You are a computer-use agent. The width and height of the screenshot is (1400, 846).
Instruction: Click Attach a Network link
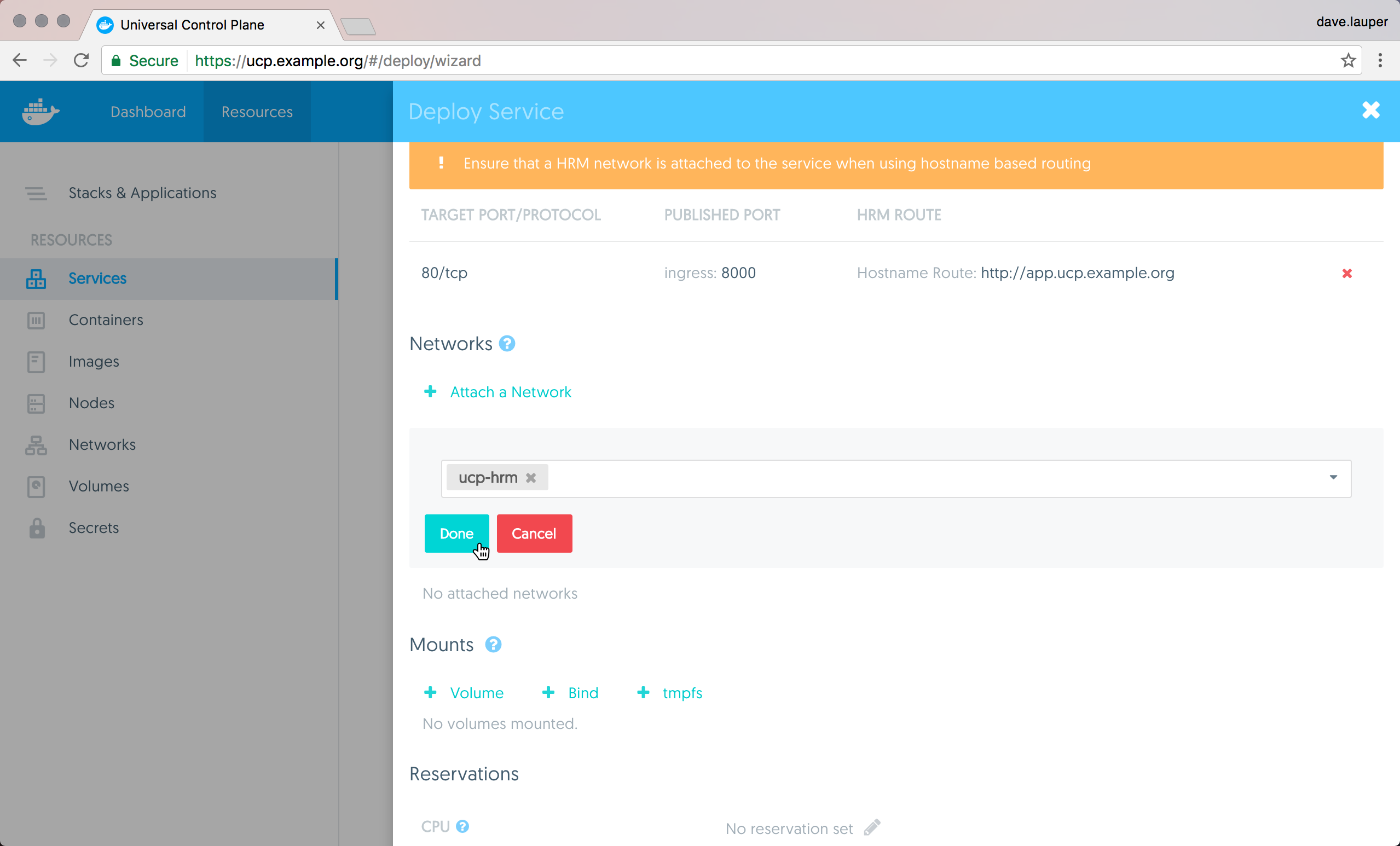510,392
